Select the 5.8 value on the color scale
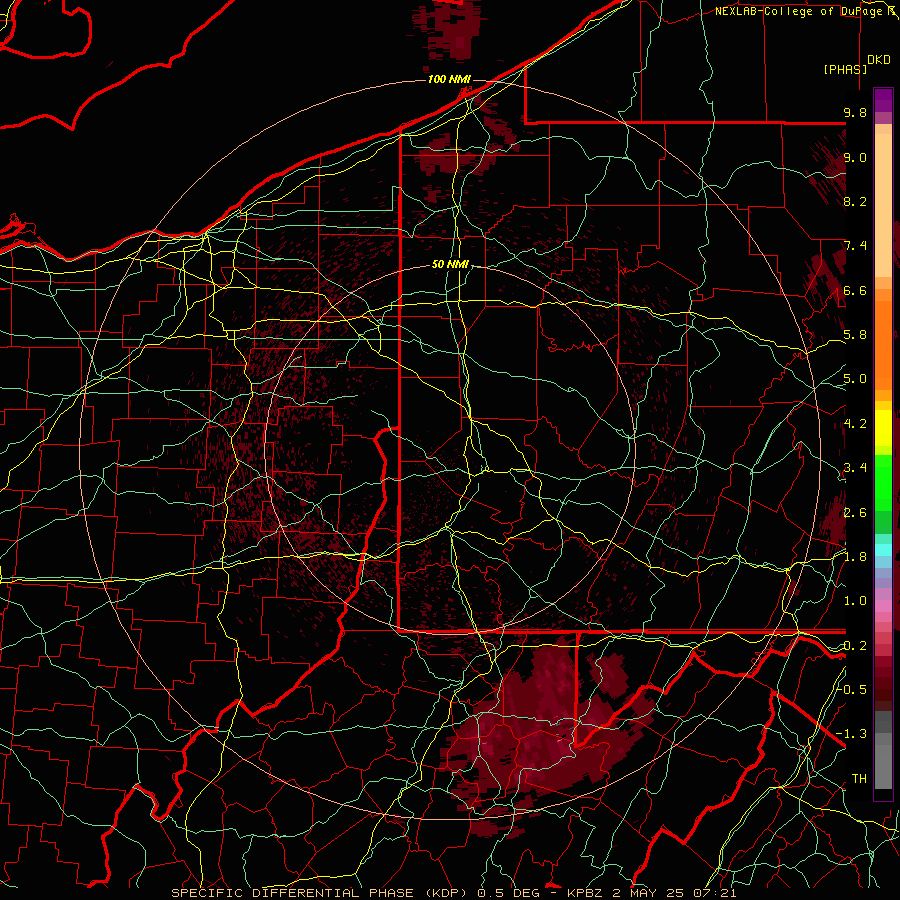Image resolution: width=900 pixels, height=900 pixels. click(855, 335)
